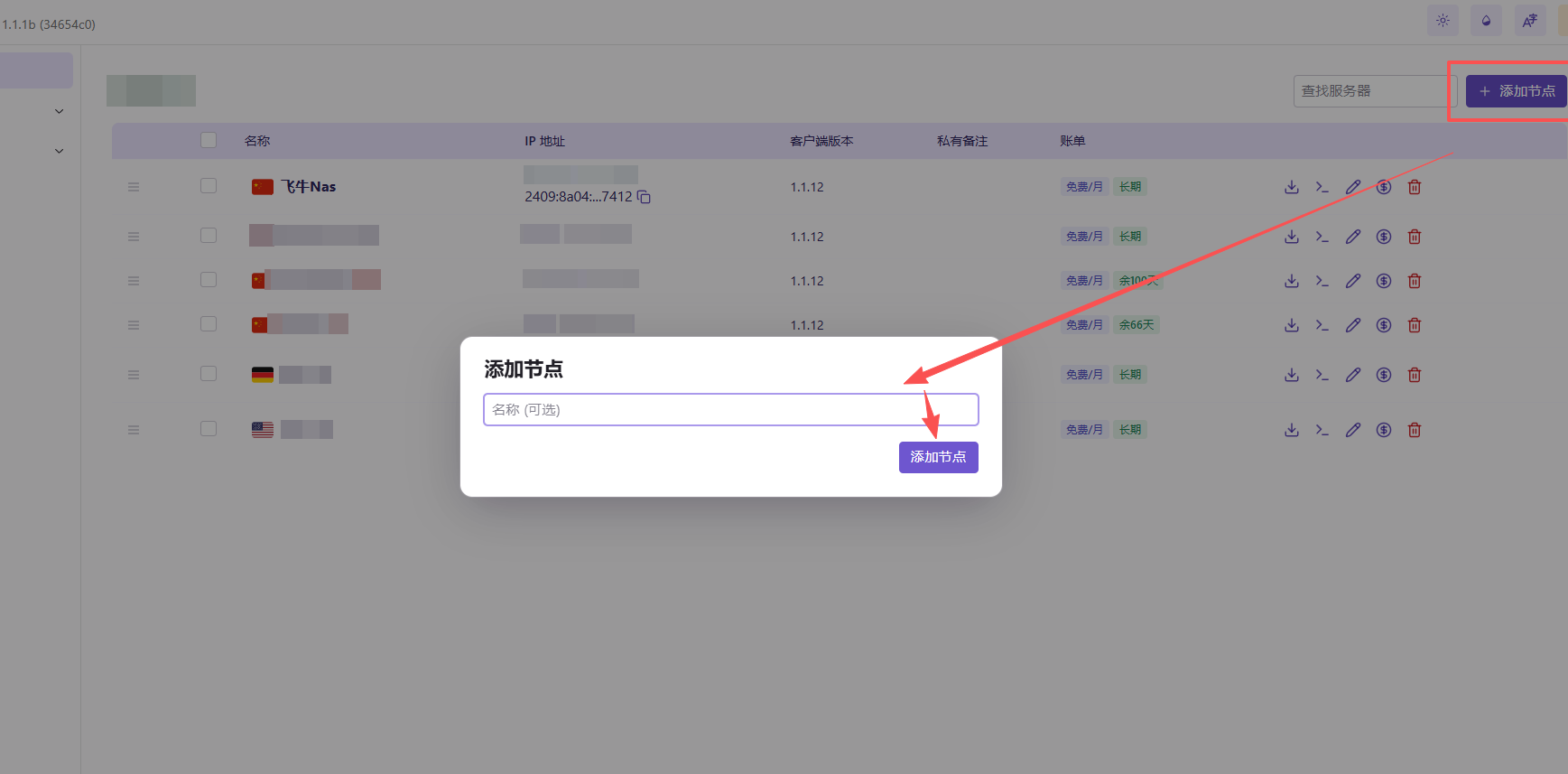1568x774 pixels.
Task: Check the select-all checkbox in table header
Action: (x=209, y=140)
